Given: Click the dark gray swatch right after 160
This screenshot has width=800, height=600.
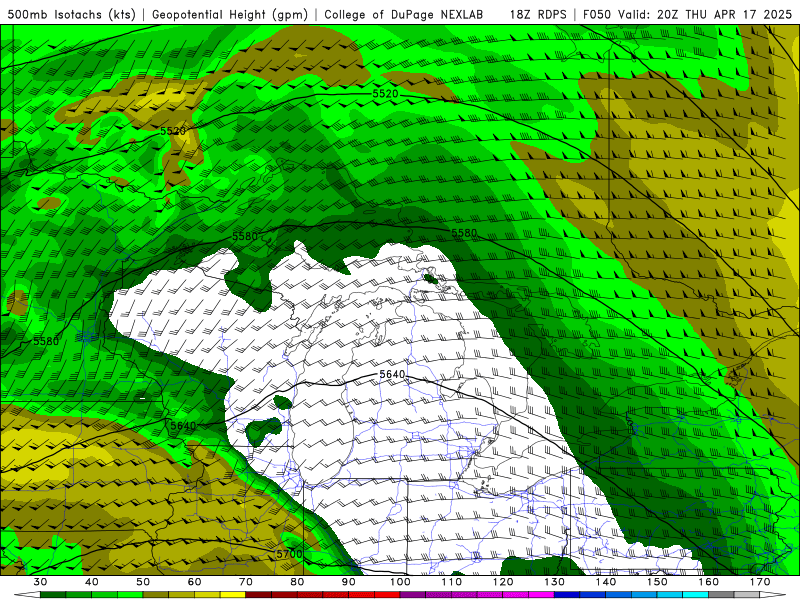Looking at the screenshot, I should 721,595.
